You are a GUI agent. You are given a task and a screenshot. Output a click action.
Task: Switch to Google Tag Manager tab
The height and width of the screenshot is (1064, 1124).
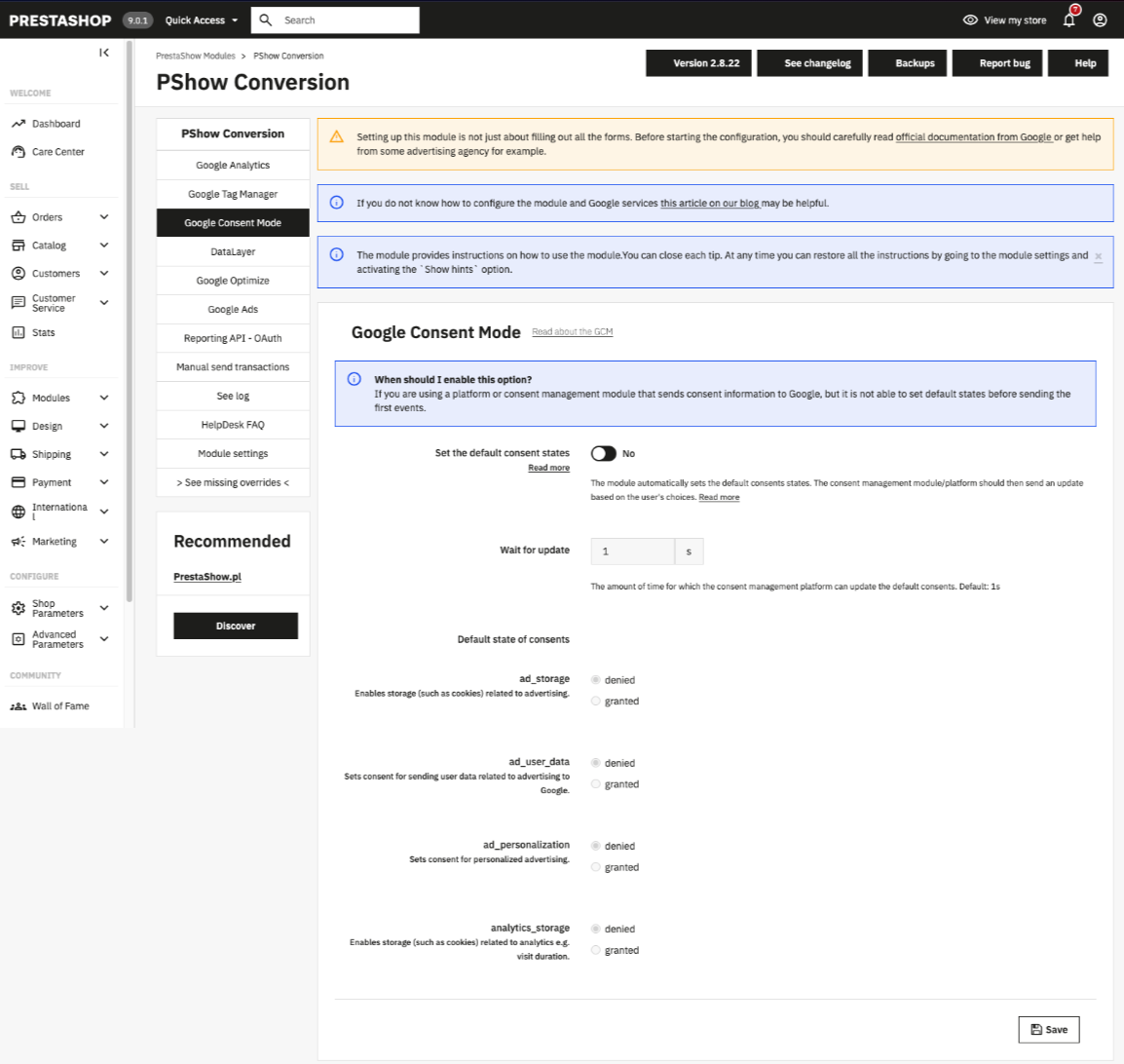coord(233,195)
